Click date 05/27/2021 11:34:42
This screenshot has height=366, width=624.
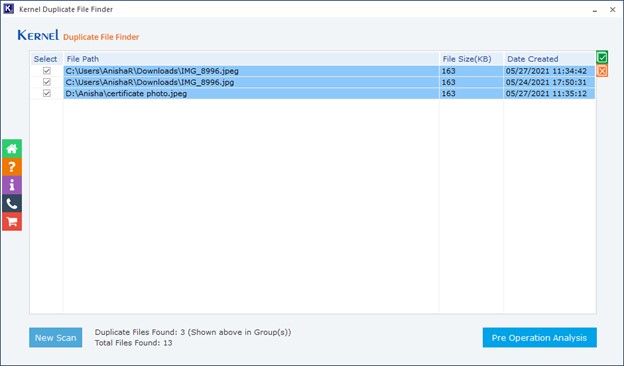tap(546, 71)
